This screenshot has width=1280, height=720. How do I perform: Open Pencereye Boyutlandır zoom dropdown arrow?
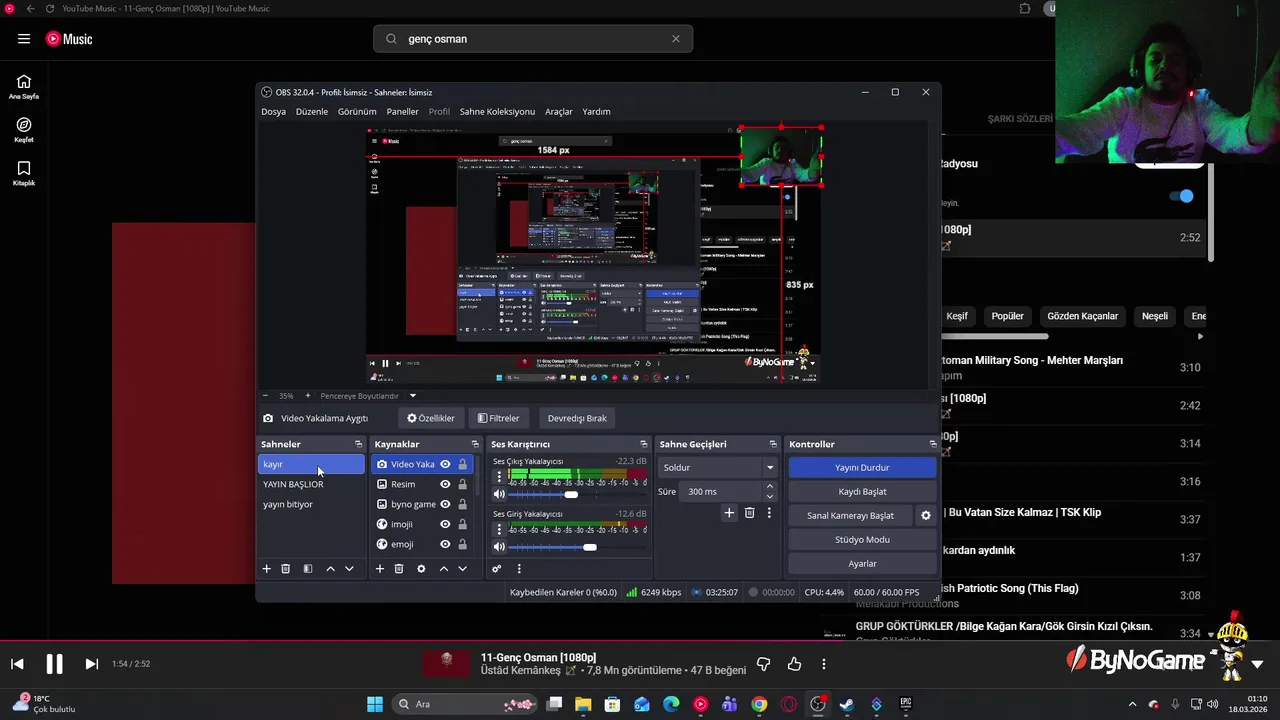pyautogui.click(x=412, y=396)
